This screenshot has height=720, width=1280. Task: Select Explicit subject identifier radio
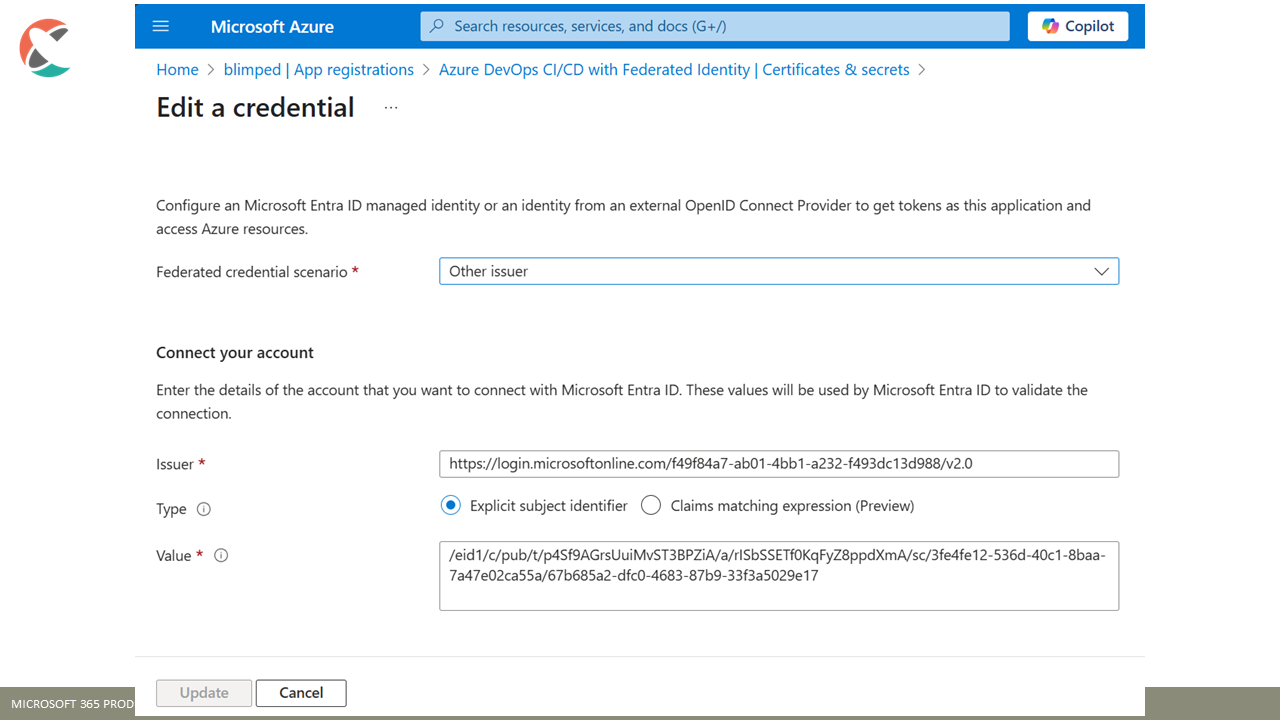[x=451, y=506]
